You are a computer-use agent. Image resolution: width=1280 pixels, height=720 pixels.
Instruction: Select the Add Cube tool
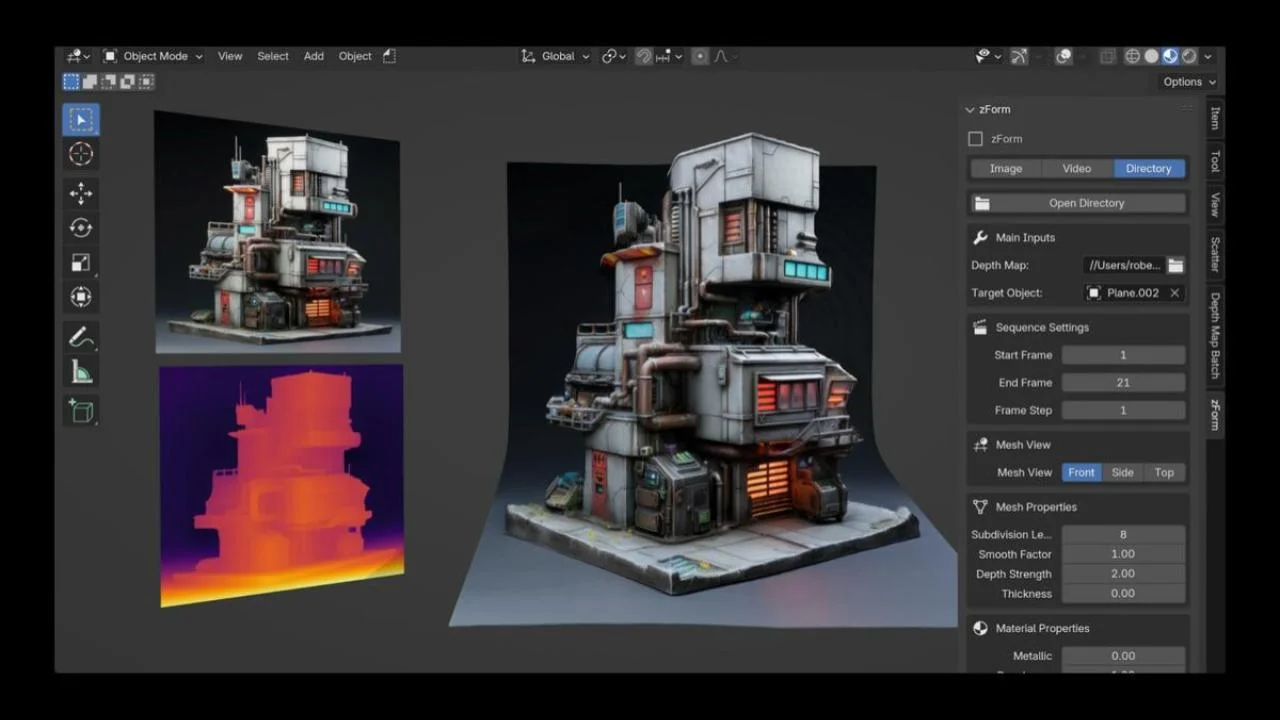81,410
